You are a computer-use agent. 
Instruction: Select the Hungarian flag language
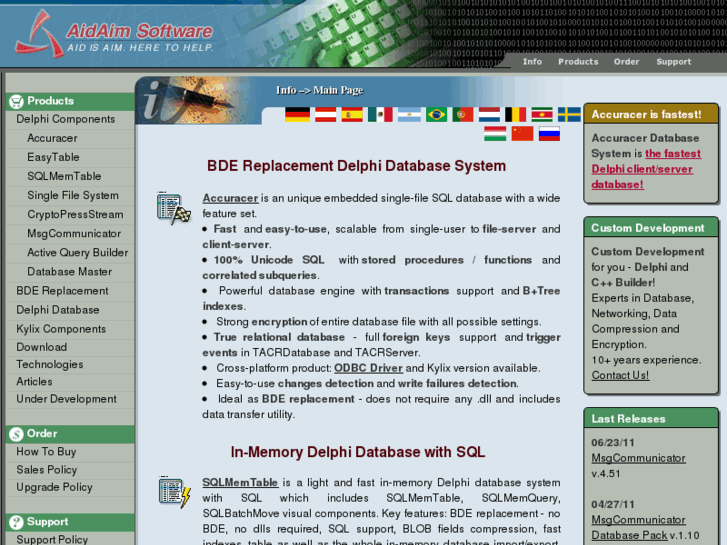pyautogui.click(x=495, y=134)
